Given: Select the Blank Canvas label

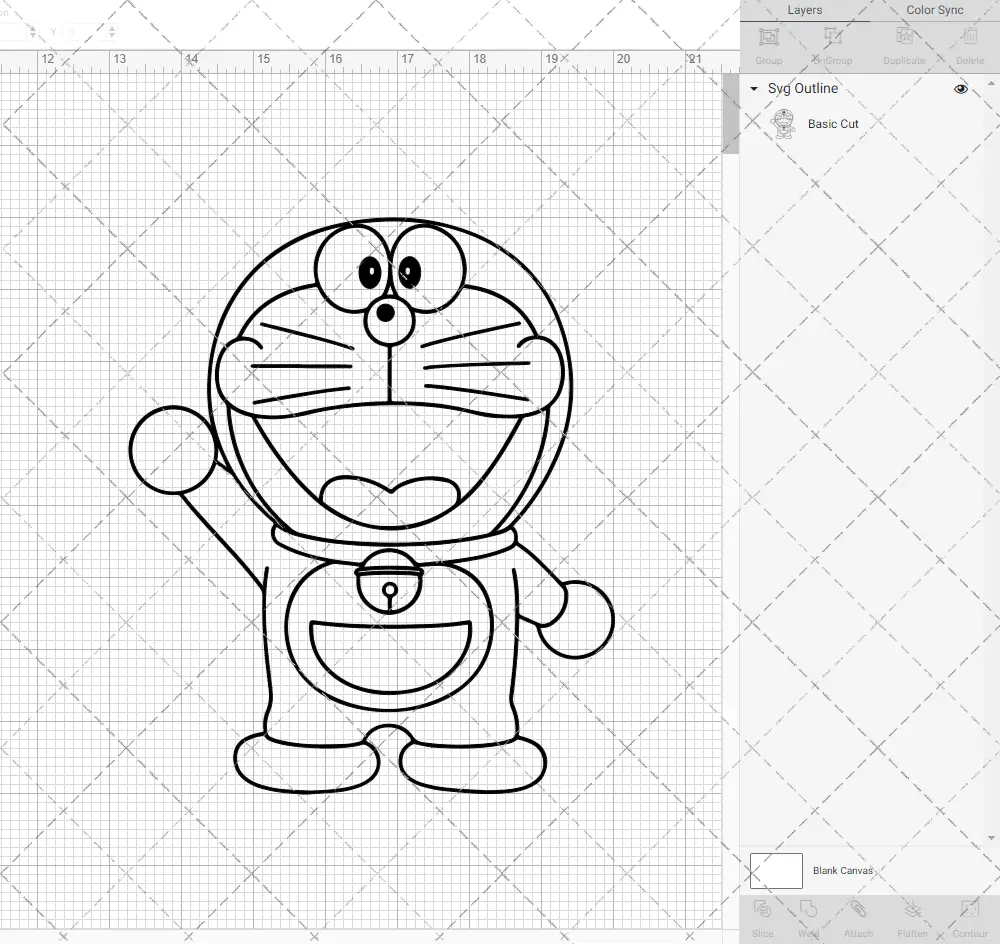Looking at the screenshot, I should (x=842, y=871).
